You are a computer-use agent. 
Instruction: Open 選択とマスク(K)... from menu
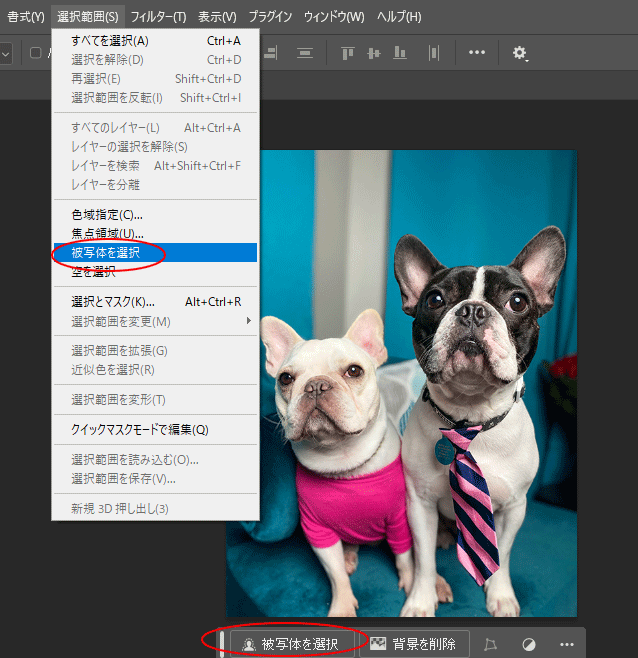tap(113, 302)
